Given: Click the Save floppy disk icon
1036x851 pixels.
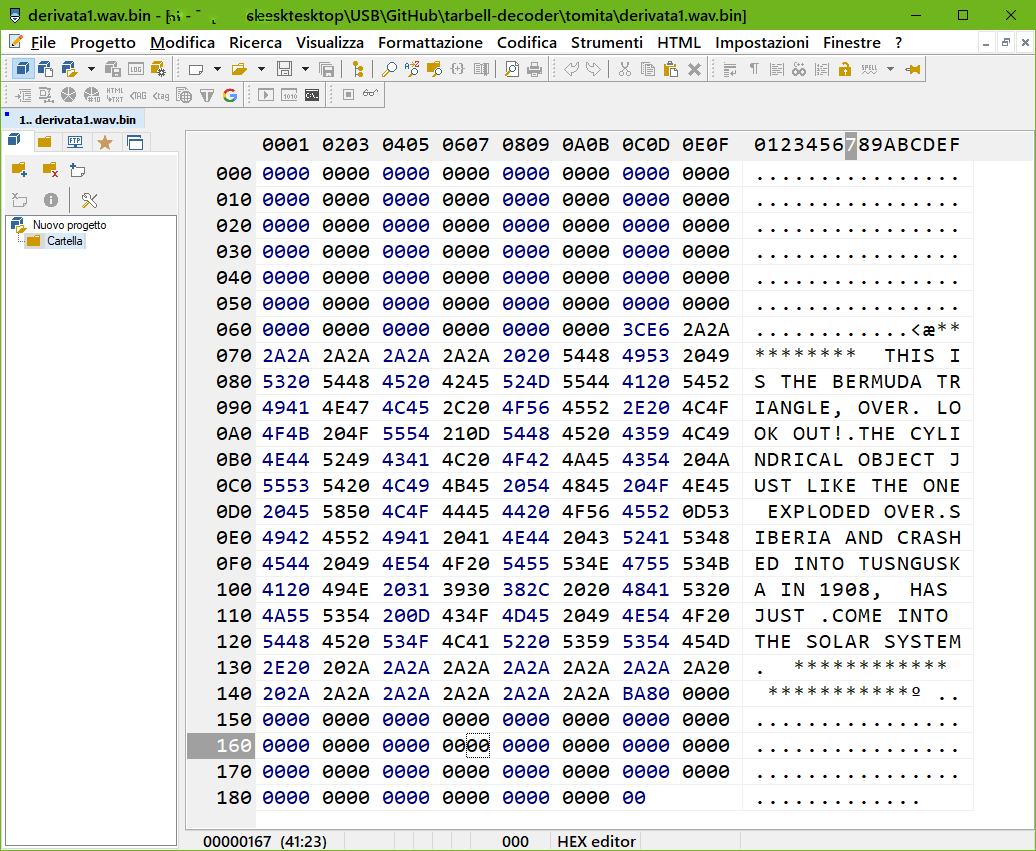Looking at the screenshot, I should (x=285, y=69).
